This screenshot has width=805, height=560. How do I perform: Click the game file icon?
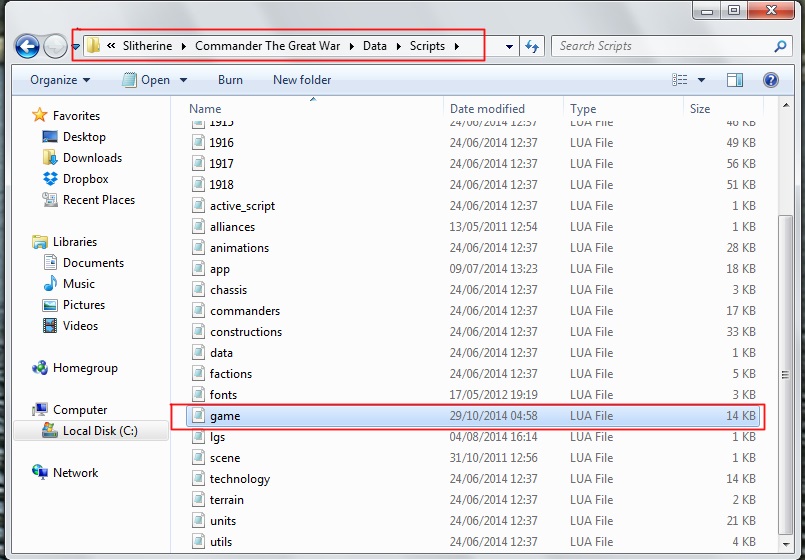point(198,416)
